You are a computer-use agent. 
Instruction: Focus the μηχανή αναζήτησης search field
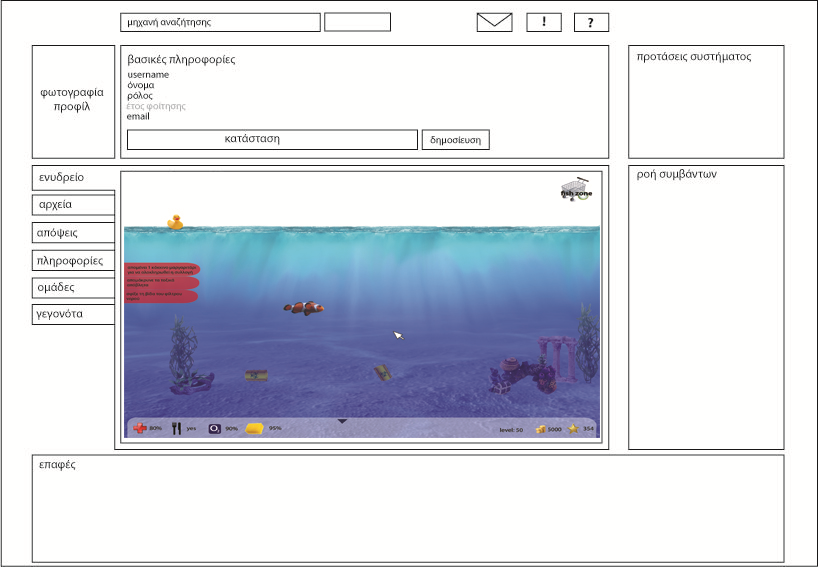[x=220, y=22]
